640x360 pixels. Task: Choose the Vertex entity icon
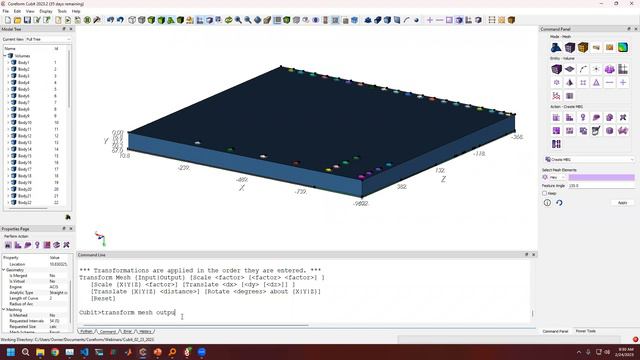pyautogui.click(x=596, y=69)
